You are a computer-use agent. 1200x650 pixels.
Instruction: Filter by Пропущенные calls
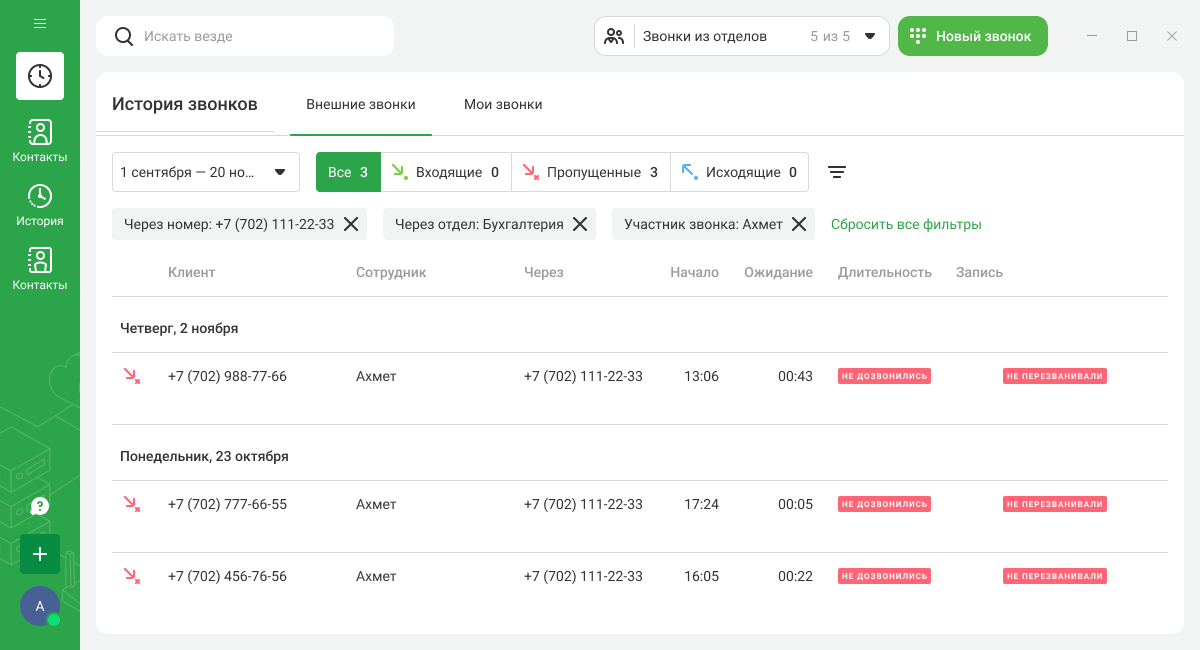(590, 172)
